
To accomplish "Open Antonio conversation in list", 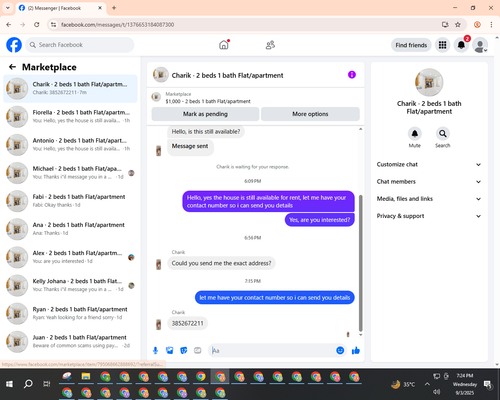I will [x=70, y=145].
